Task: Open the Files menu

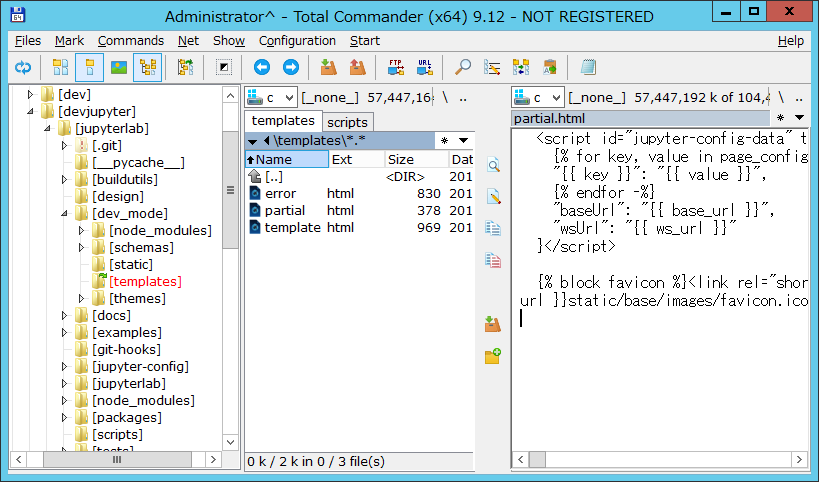Action: pos(28,41)
